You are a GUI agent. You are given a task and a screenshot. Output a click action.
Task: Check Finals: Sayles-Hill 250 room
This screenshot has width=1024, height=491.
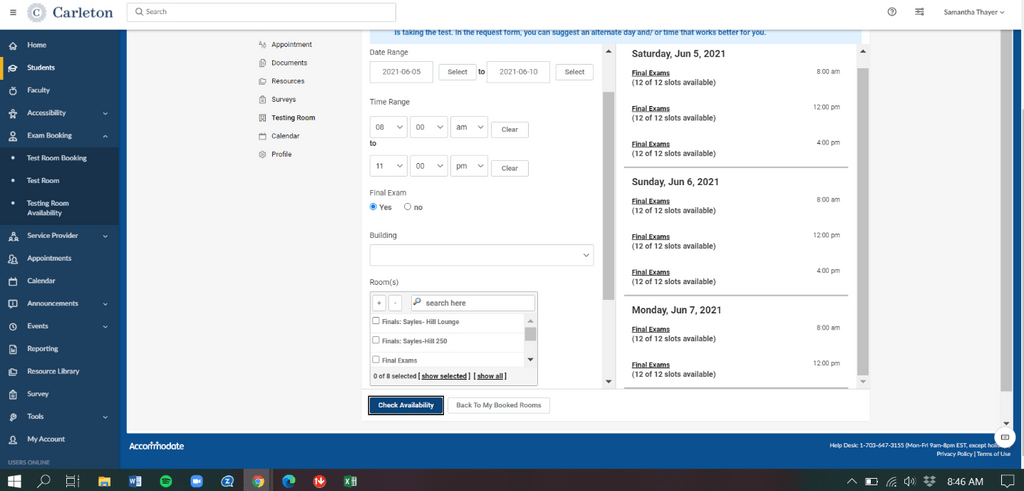pyautogui.click(x=376, y=340)
